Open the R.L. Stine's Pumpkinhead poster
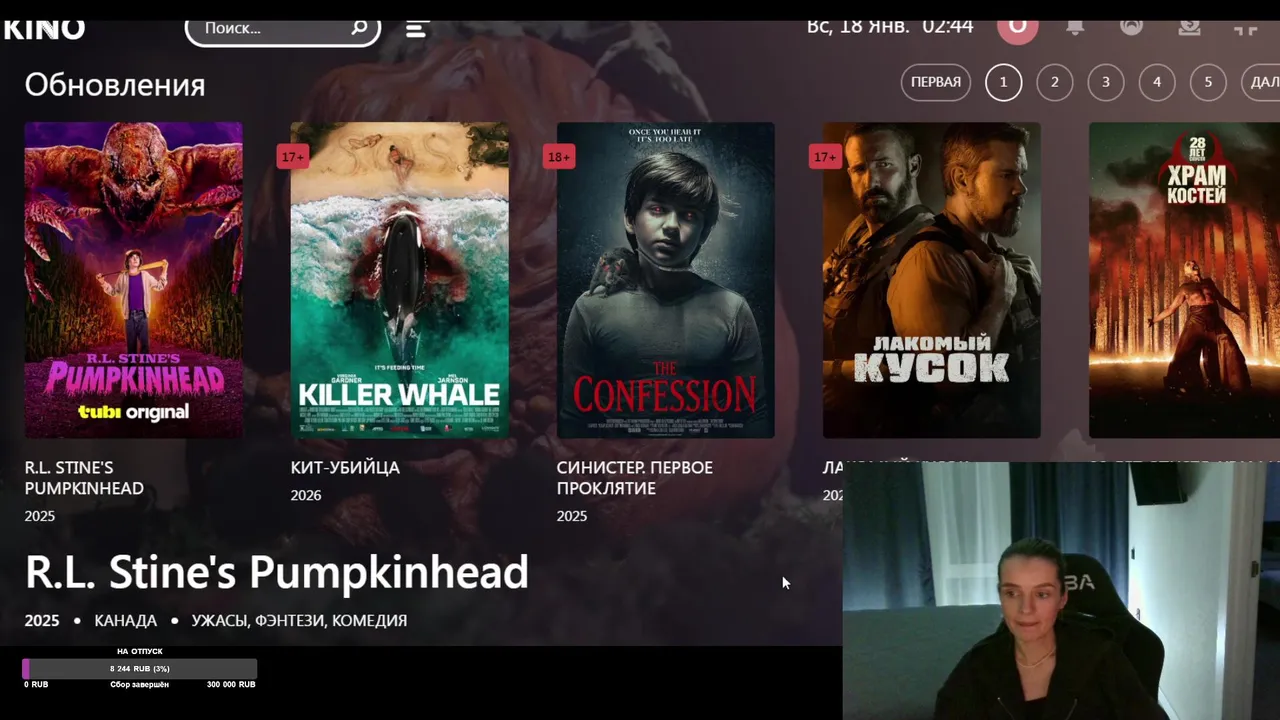This screenshot has height=720, width=1280. pyautogui.click(x=133, y=280)
